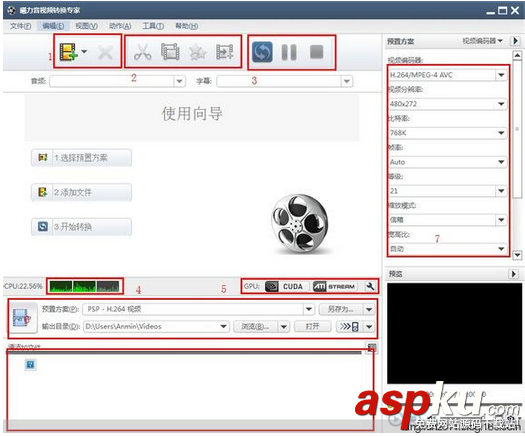Screen dimensions: 525x436
Task: Open the 动作(A) menu
Action: pos(120,26)
